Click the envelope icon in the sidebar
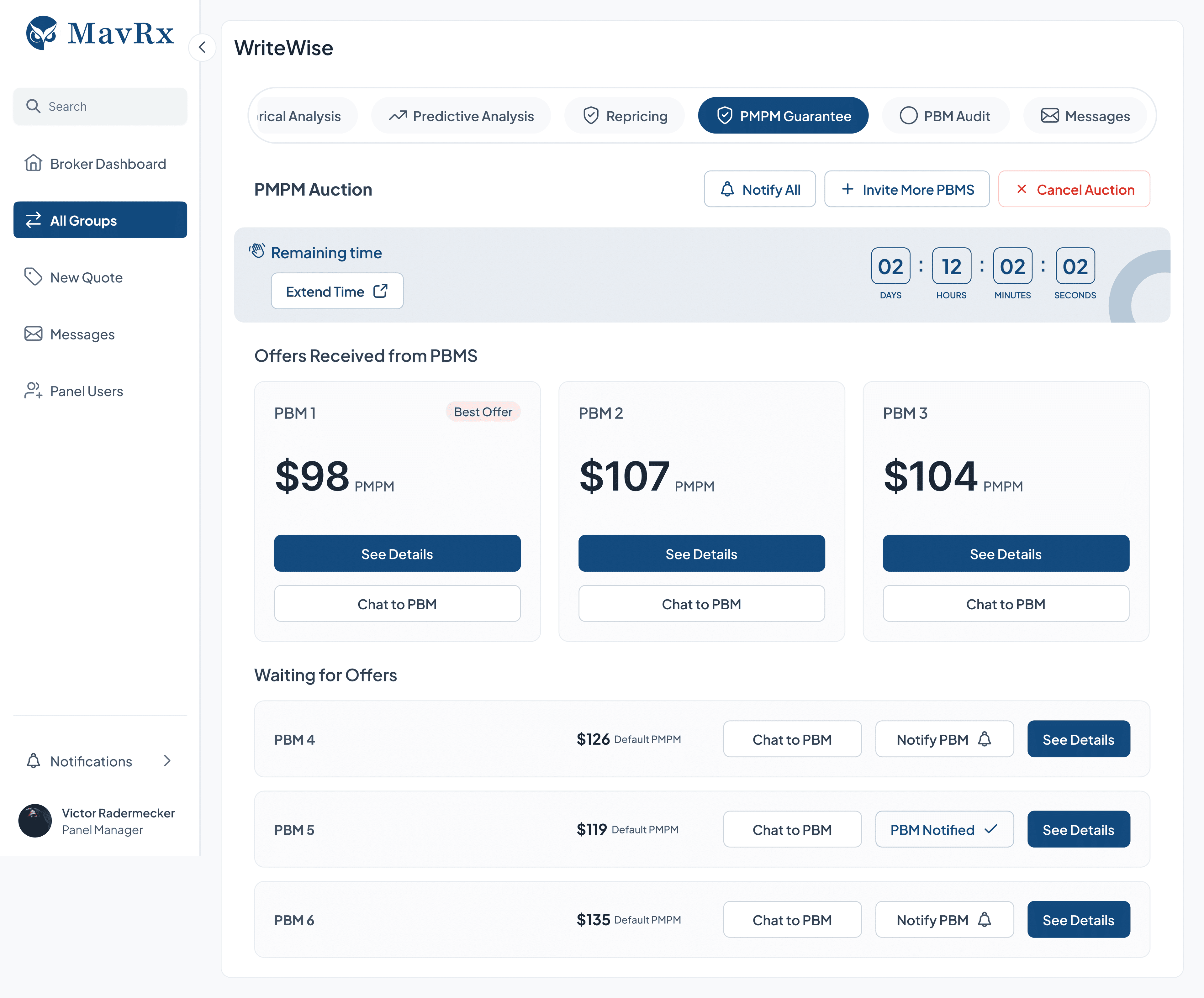Screen dimensions: 1204x998 click(33, 333)
